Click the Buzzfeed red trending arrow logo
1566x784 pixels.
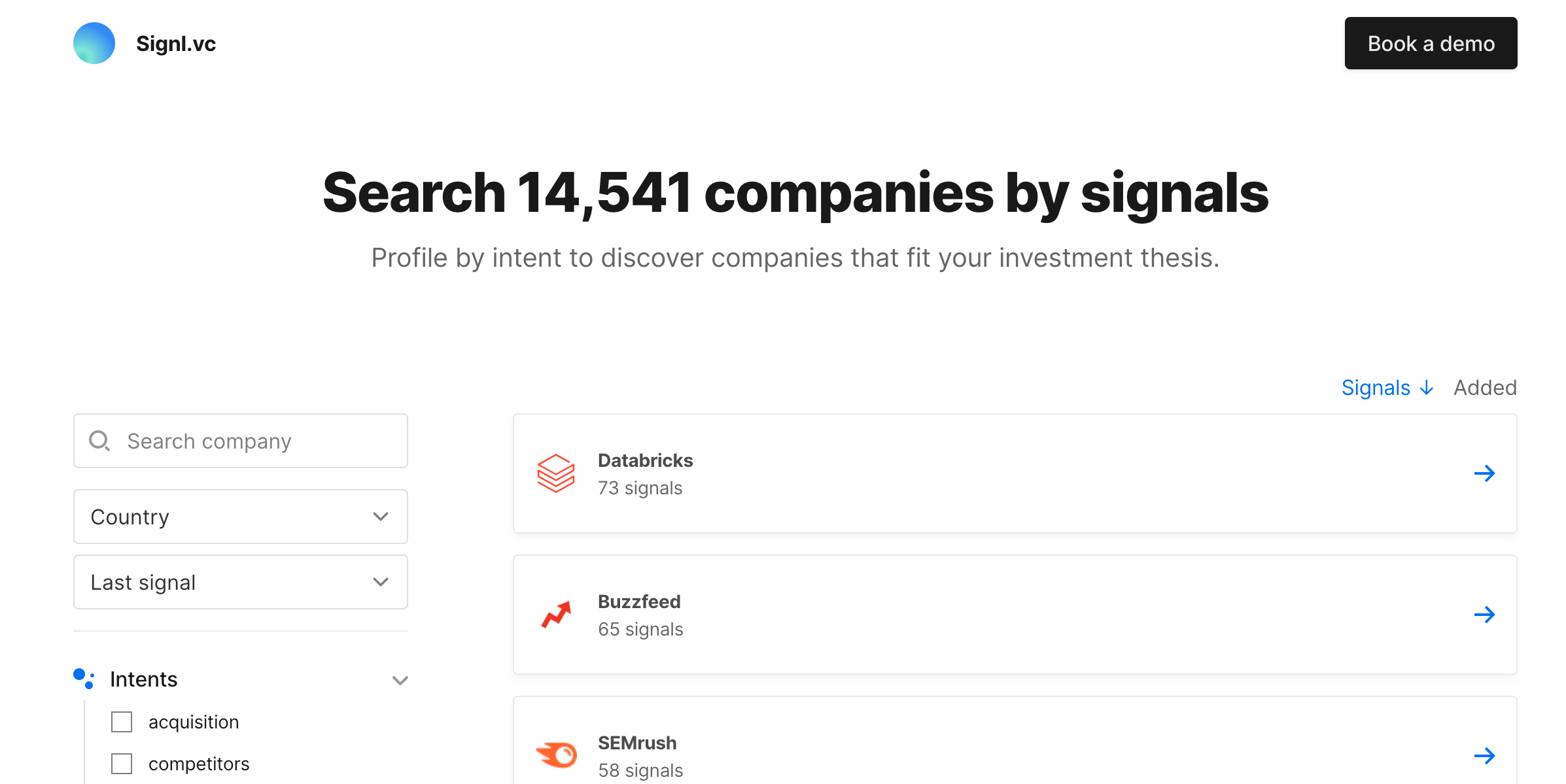[556, 615]
